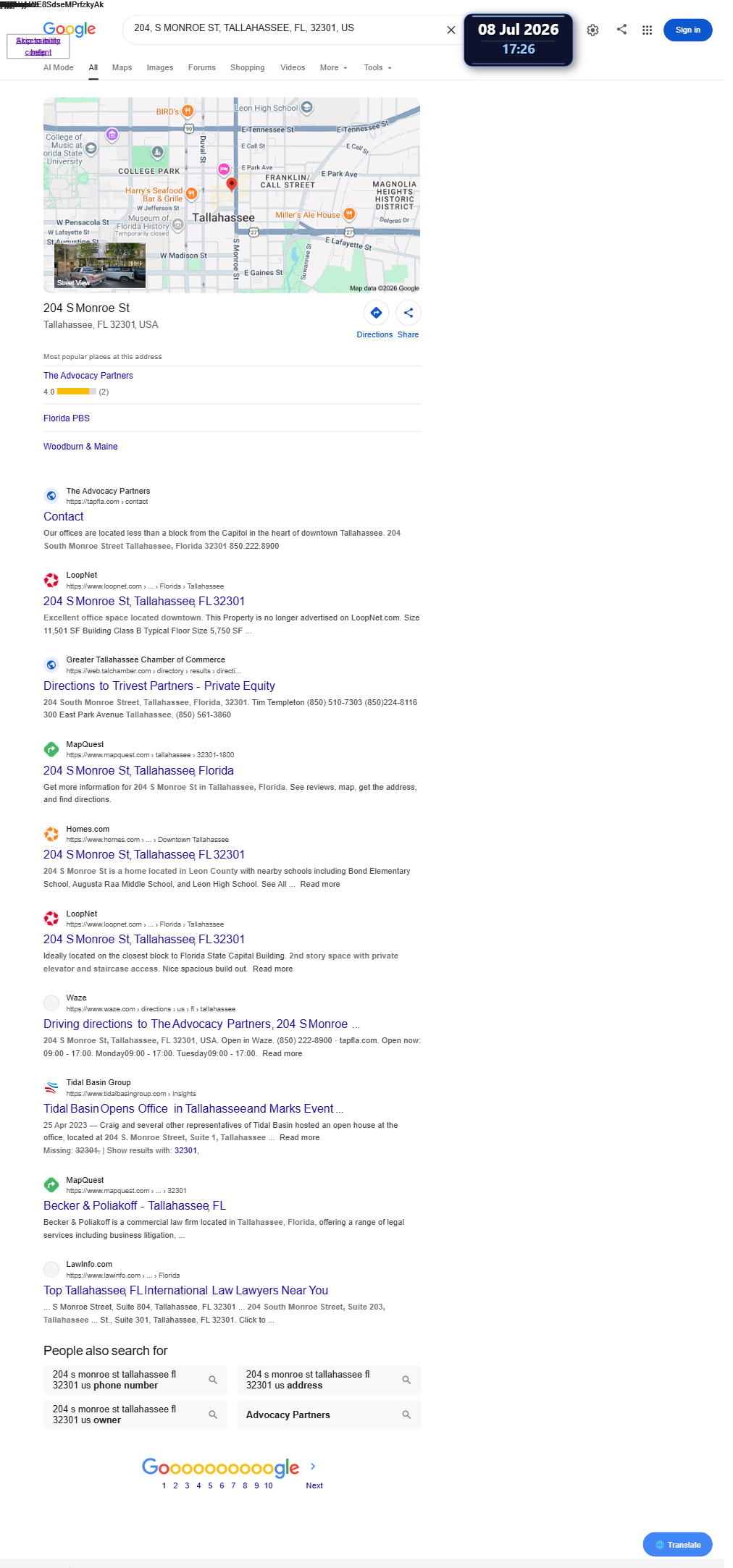
Task: Click the red location pin on the map
Action: tap(232, 184)
